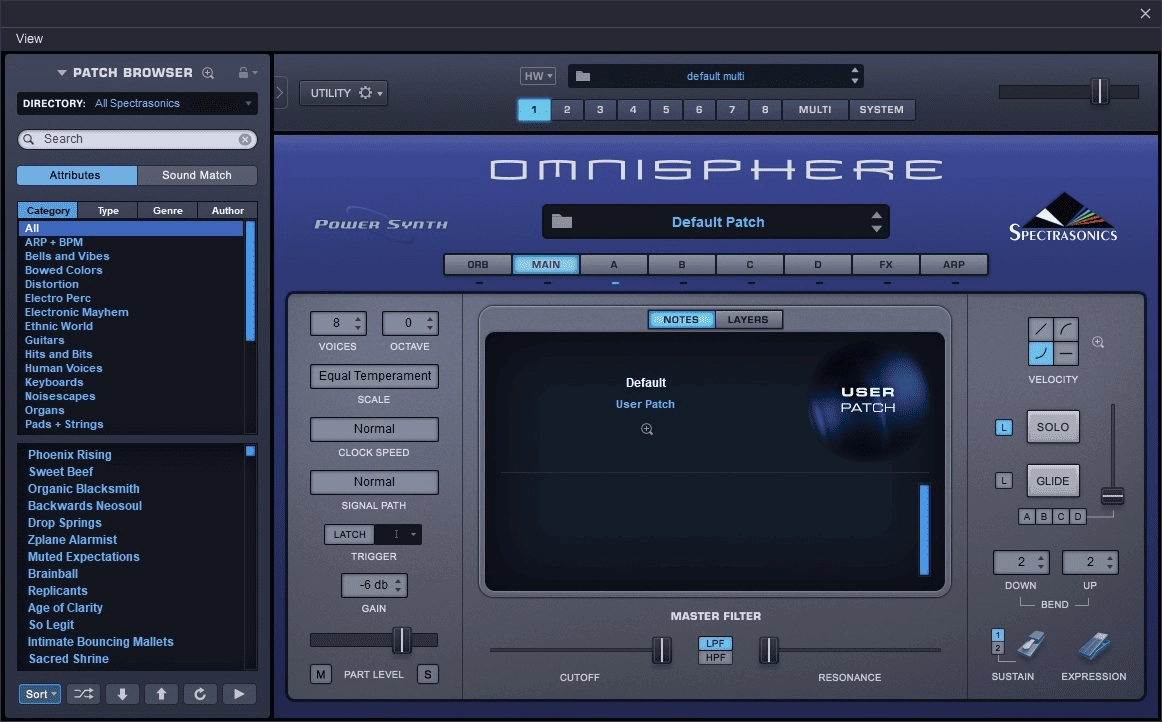This screenshot has width=1162, height=722.
Task: Toggle the Solo L latch button
Action: point(1003,427)
